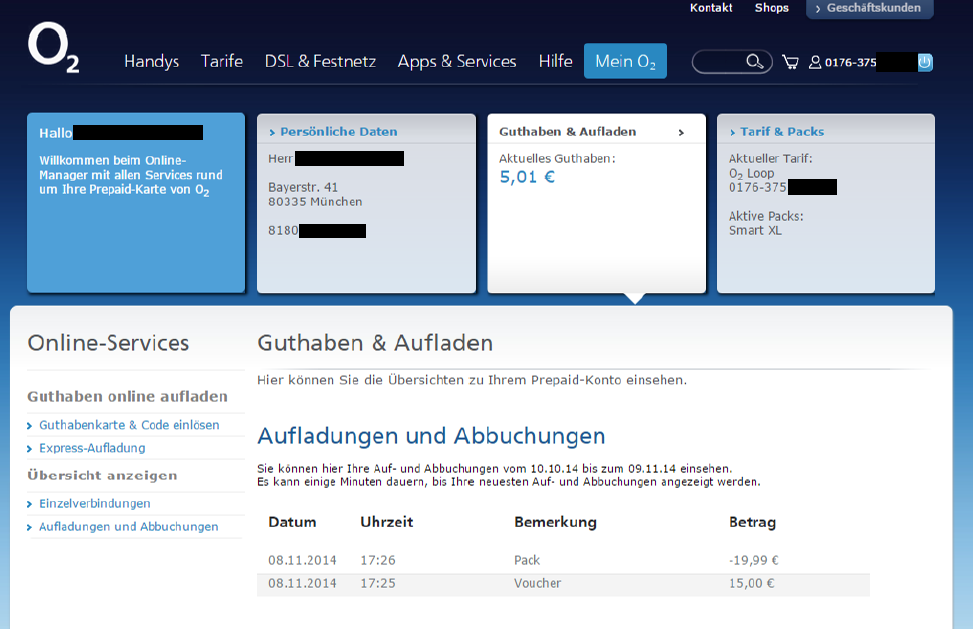The image size is (973, 632).
Task: Open Aufladungen und Abbuchungen sidebar link
Action: tap(128, 526)
